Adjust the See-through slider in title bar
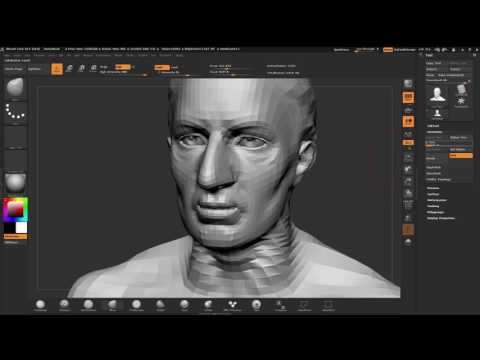 [x=366, y=50]
